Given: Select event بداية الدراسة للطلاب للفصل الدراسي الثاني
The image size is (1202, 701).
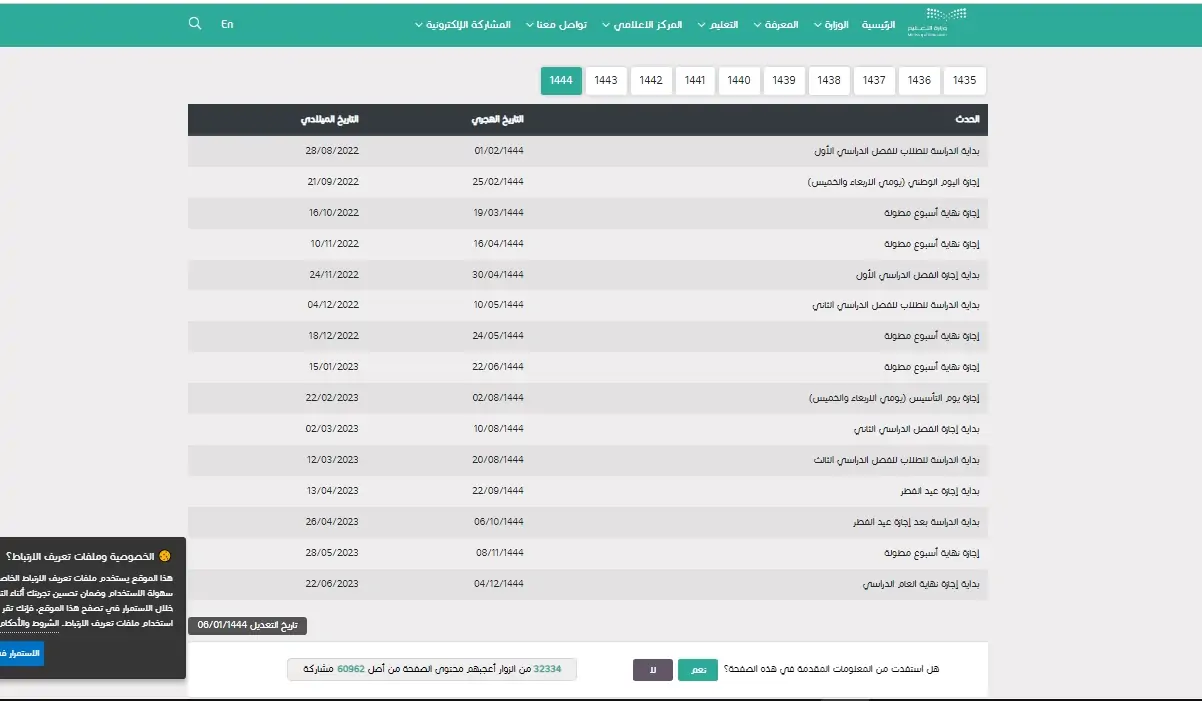Looking at the screenshot, I should [x=896, y=305].
